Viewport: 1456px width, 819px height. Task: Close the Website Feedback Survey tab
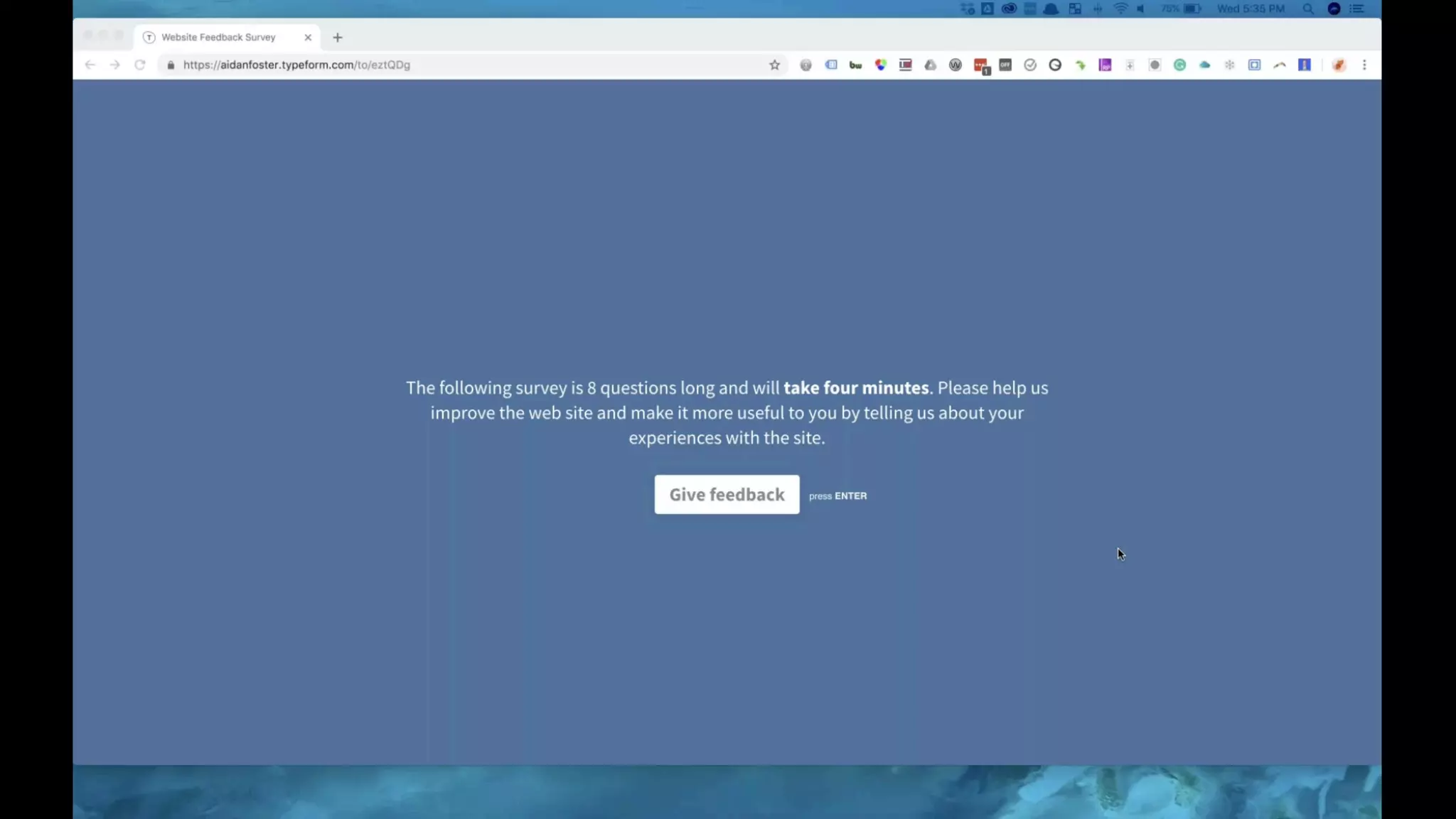pyautogui.click(x=308, y=37)
